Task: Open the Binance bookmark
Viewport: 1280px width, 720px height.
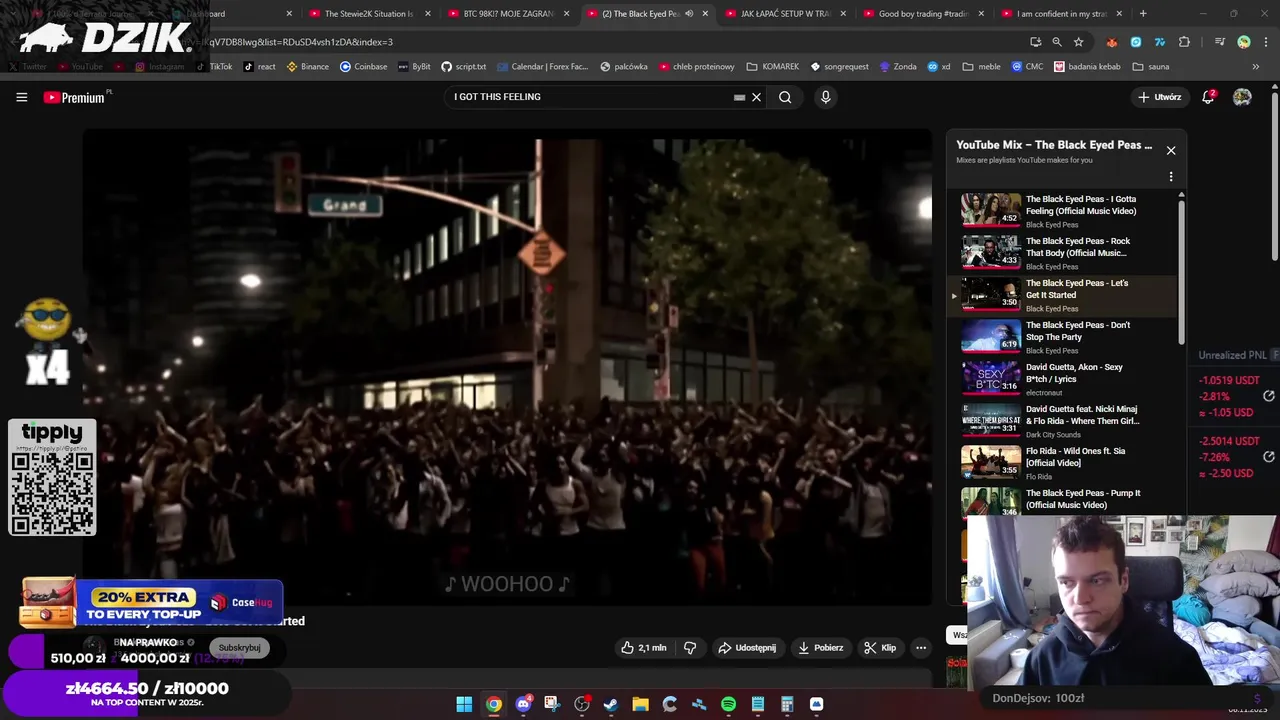Action: tap(307, 67)
